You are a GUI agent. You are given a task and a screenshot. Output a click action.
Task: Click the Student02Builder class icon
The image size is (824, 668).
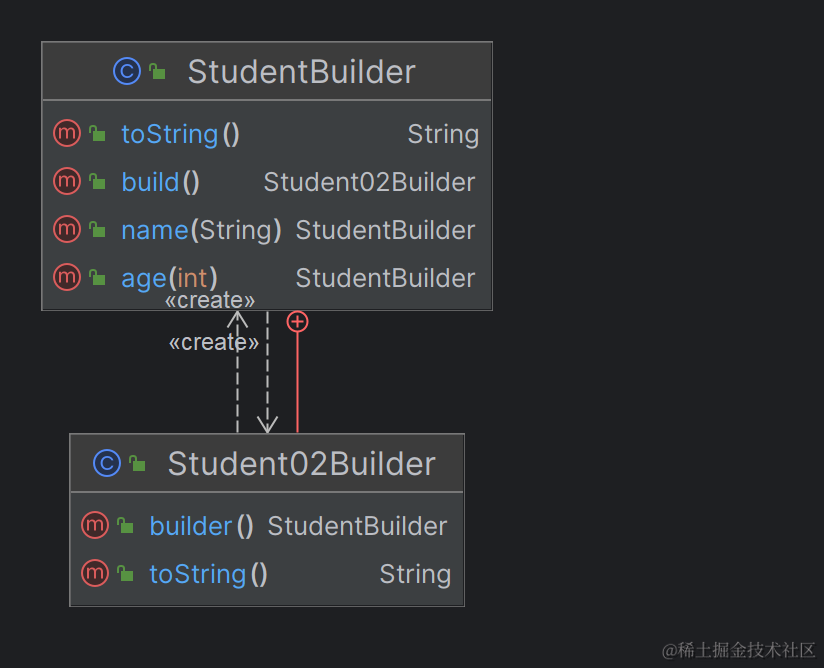[107, 463]
